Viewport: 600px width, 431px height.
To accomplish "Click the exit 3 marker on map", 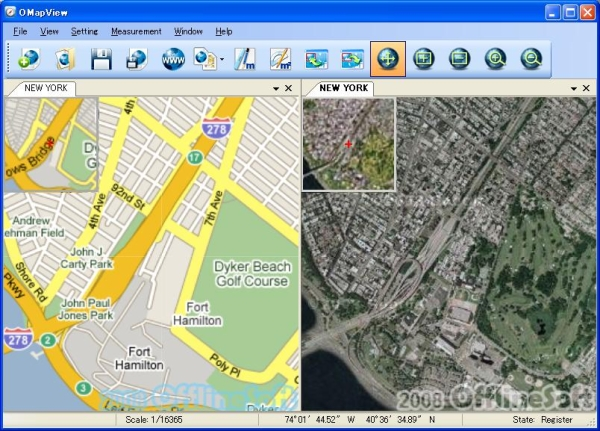I will point(83,388).
